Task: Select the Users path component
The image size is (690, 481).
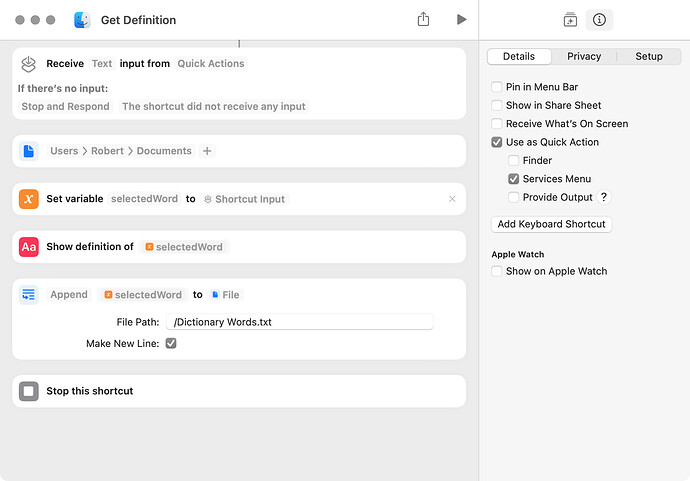Action: tap(64, 151)
